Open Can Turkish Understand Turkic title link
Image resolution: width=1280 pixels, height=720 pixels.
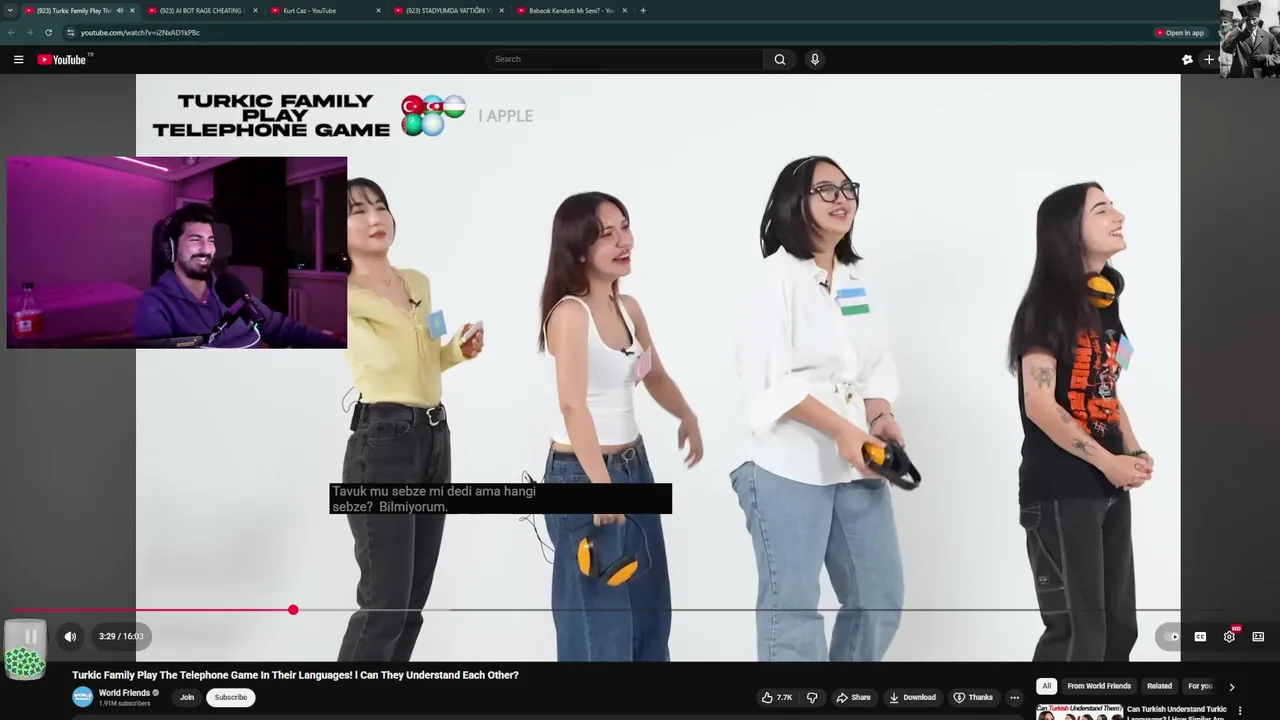click(x=1177, y=712)
